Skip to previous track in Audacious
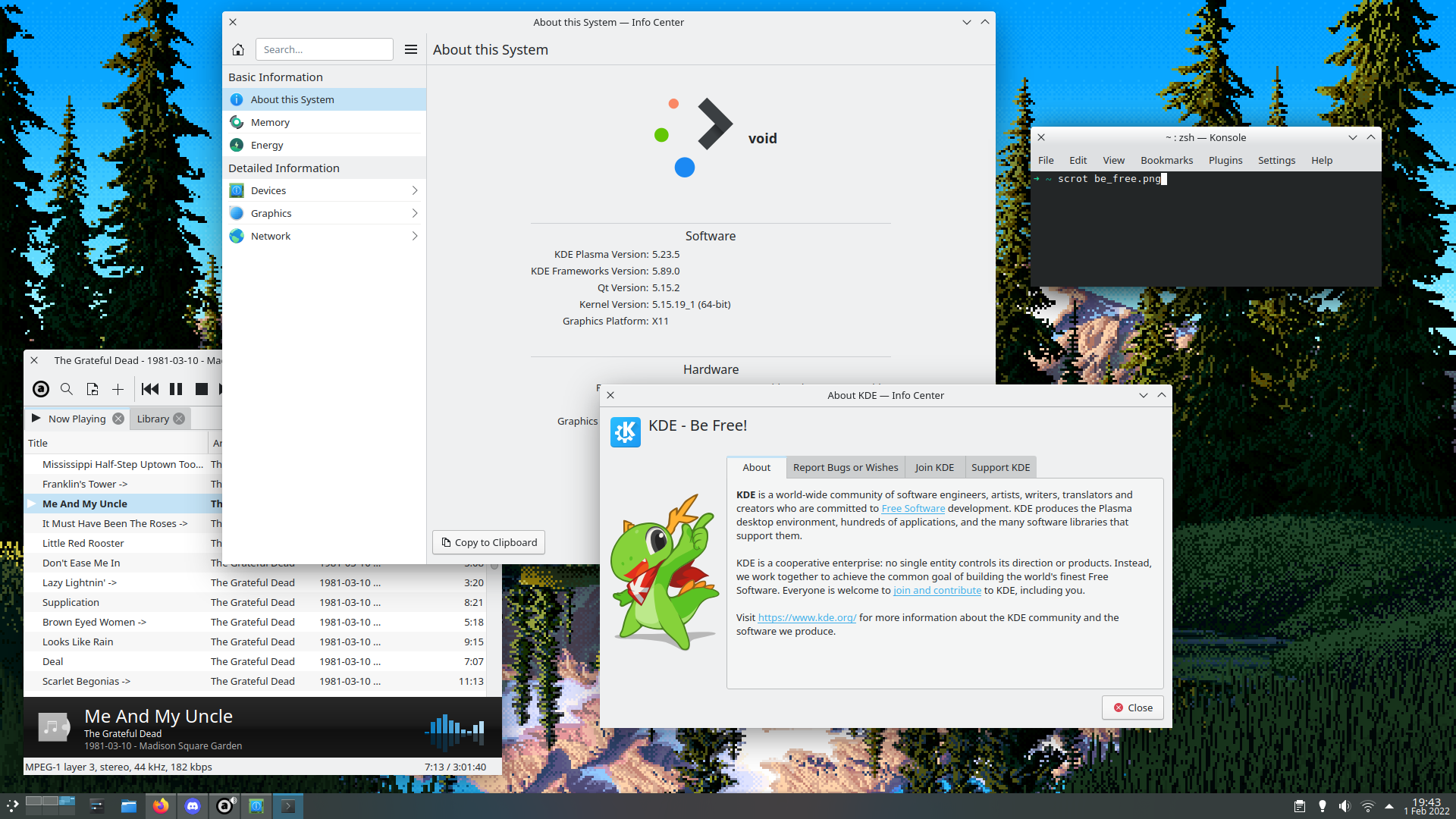Viewport: 1456px width, 819px height. point(150,389)
